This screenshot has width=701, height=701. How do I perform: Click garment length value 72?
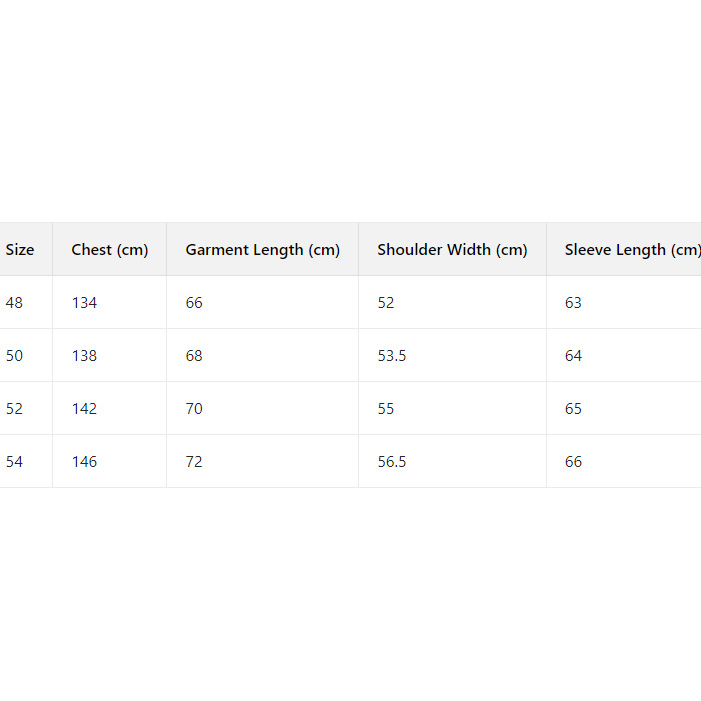coord(194,462)
